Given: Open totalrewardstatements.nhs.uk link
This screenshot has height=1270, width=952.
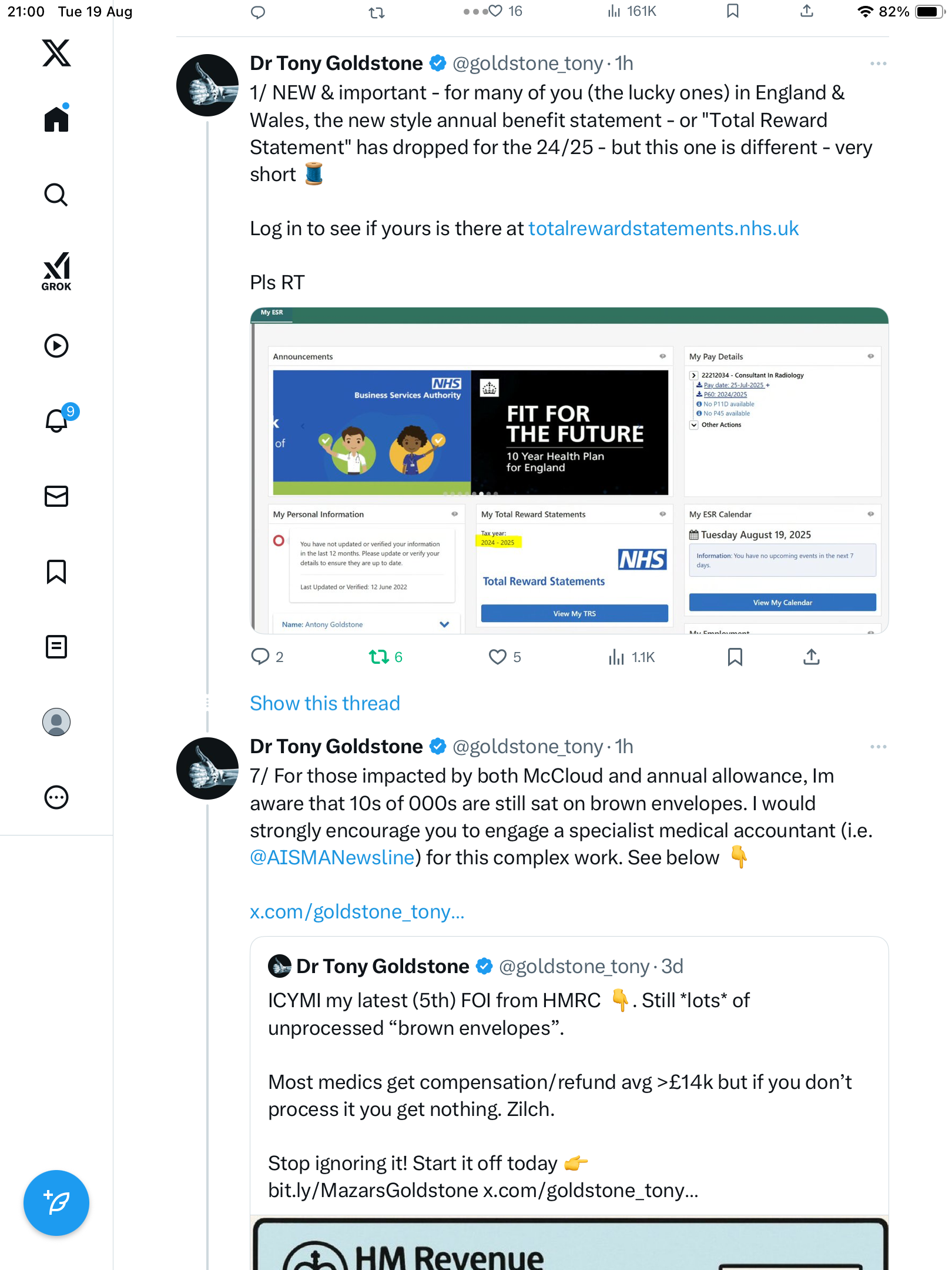Looking at the screenshot, I should coord(663,228).
